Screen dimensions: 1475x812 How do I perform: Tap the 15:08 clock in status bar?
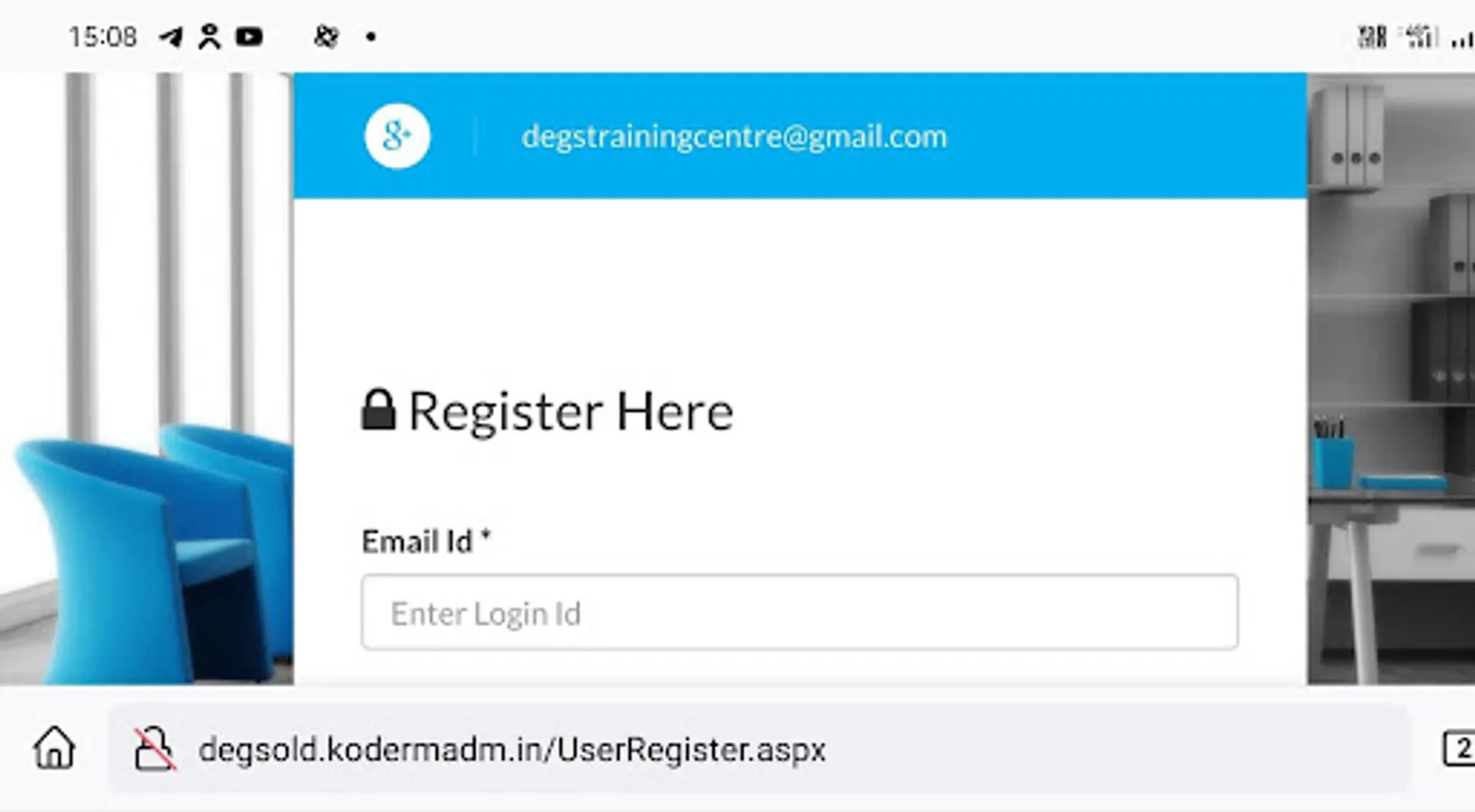[103, 37]
